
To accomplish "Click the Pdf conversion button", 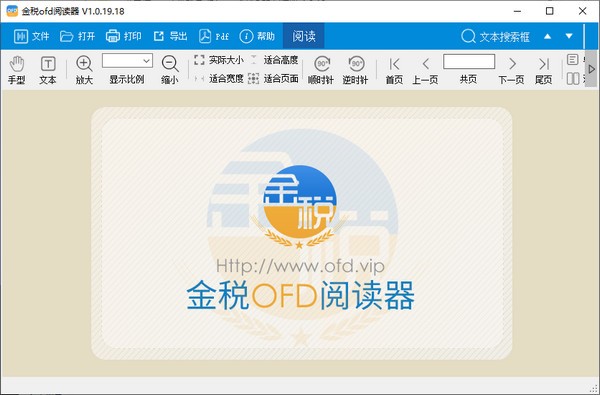I will 214,36.
